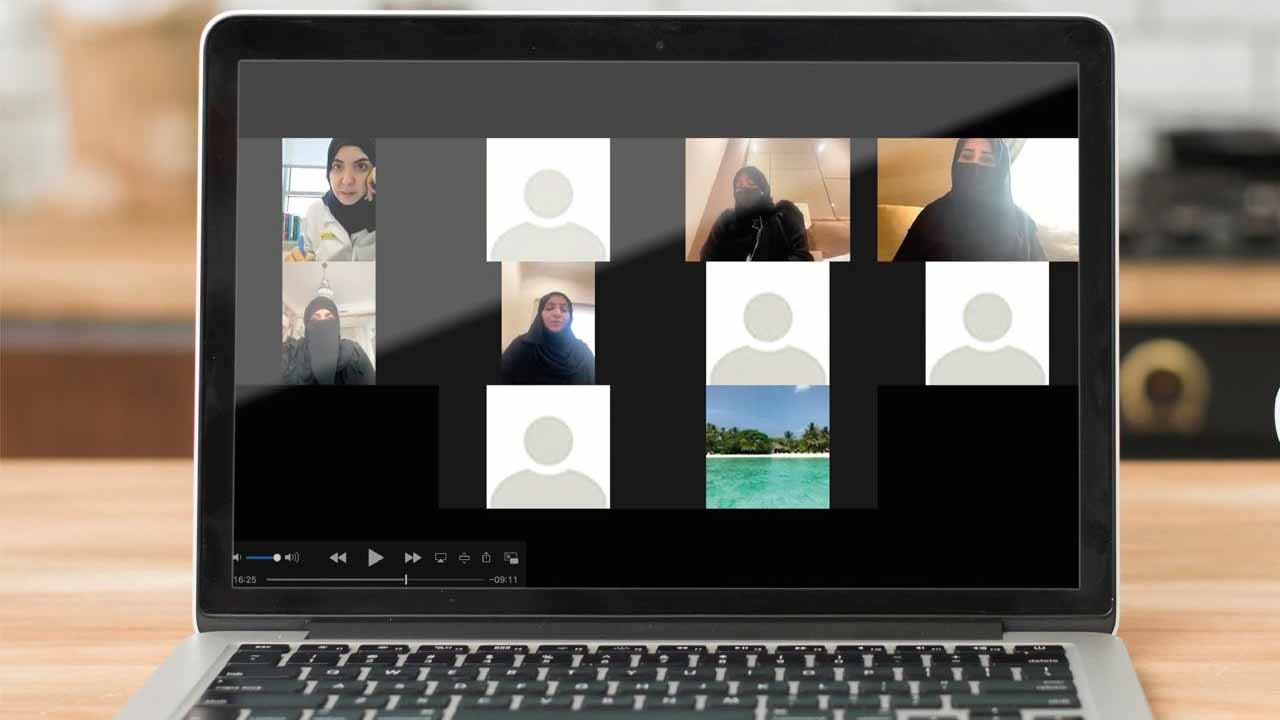1280x720 pixels.
Task: Enable picture-in-picture mode icon
Action: pos(511,558)
